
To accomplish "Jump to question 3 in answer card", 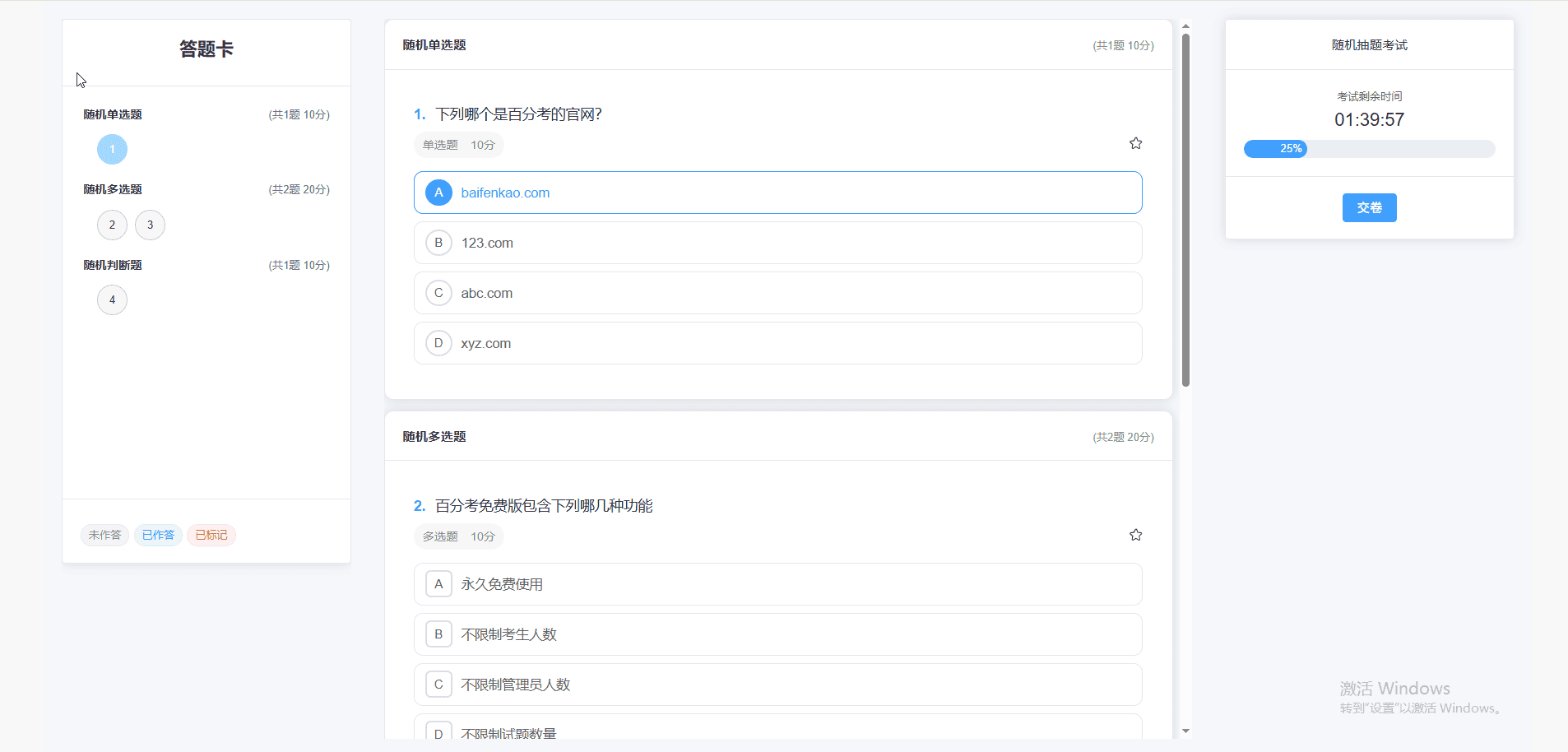I will [x=150, y=225].
